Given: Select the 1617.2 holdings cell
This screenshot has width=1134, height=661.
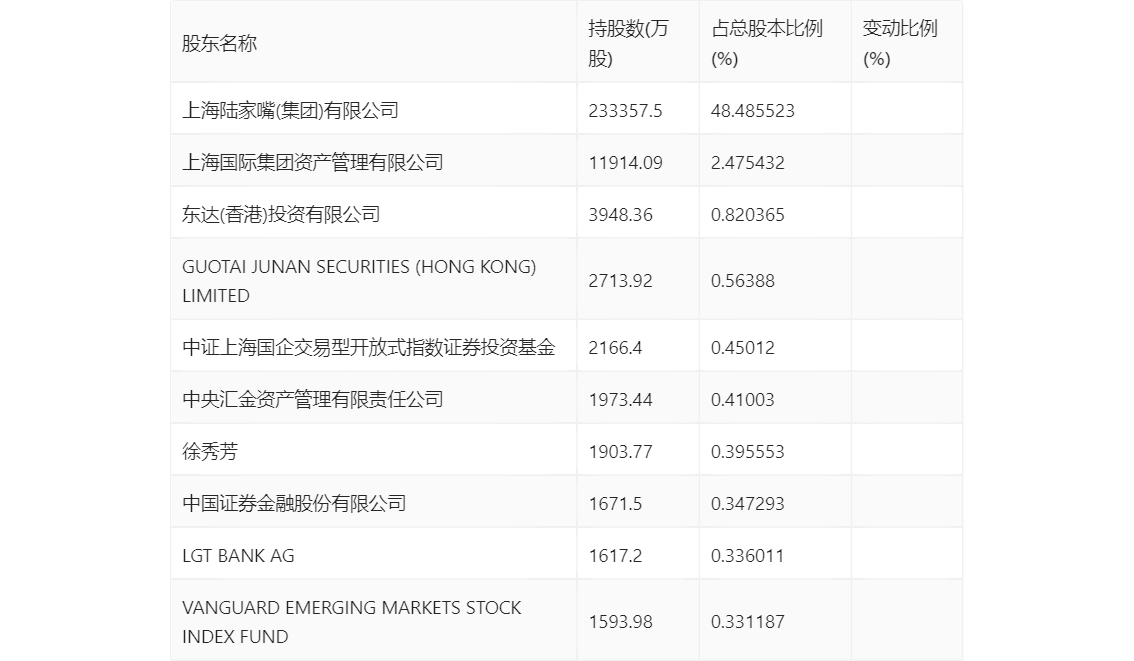Looking at the screenshot, I should click(615, 555).
